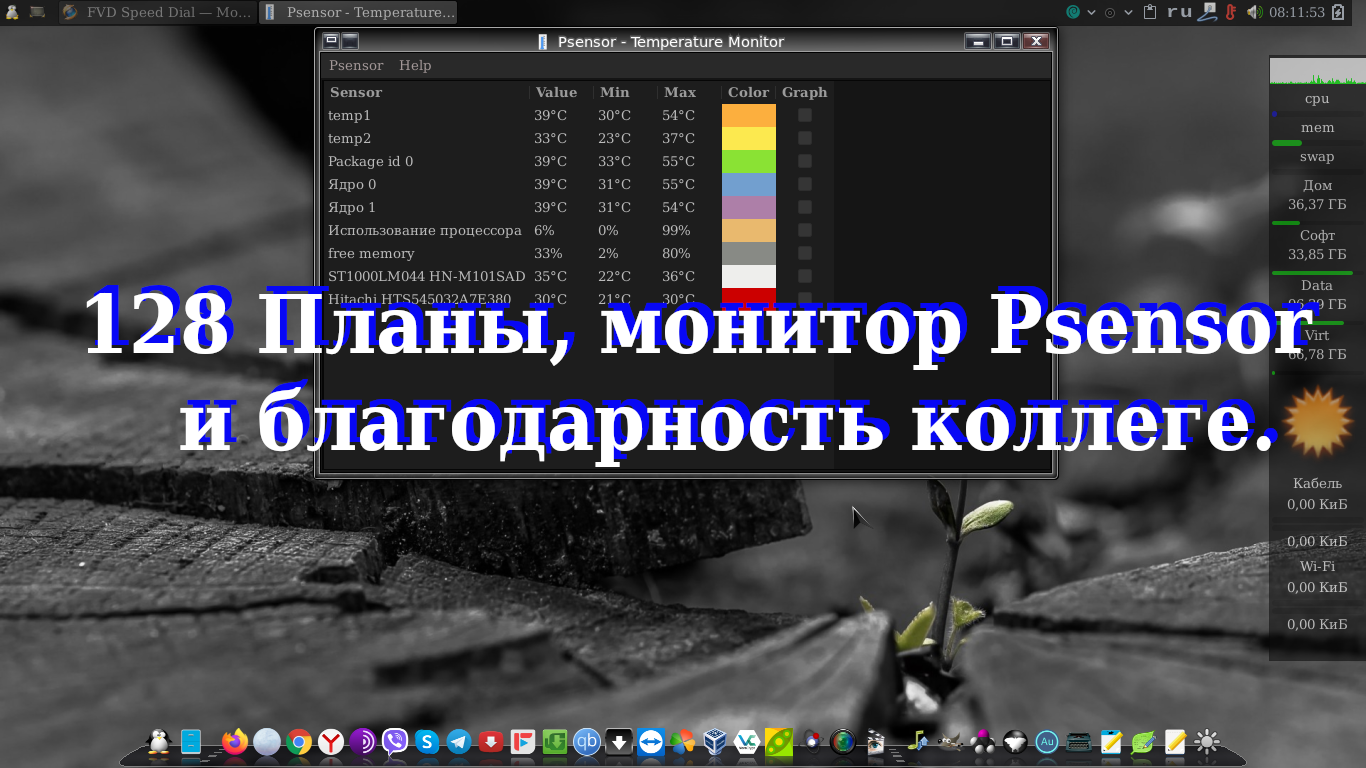Toggle graph checkbox for Ядро 0

coord(805,184)
